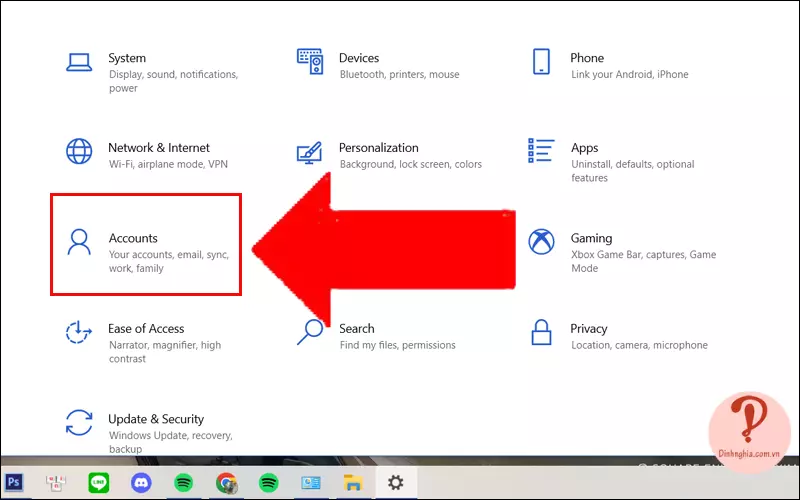The height and width of the screenshot is (500, 800).
Task: Open the Update & Security title
Action: 156,419
